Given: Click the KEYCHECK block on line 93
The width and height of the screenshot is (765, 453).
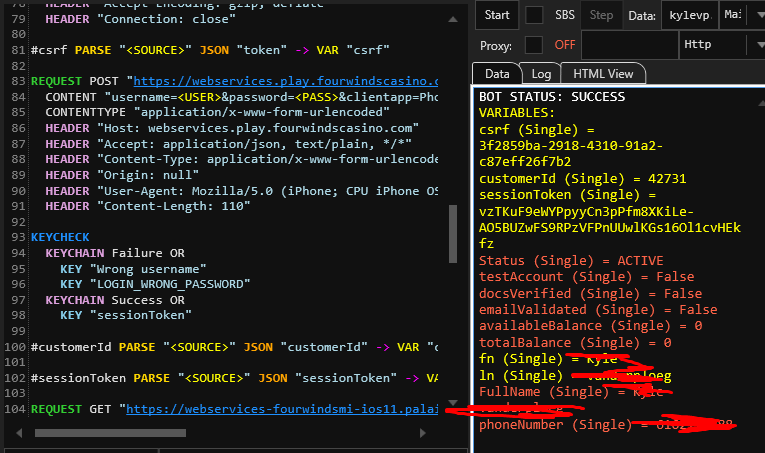Looking at the screenshot, I should click(60, 237).
